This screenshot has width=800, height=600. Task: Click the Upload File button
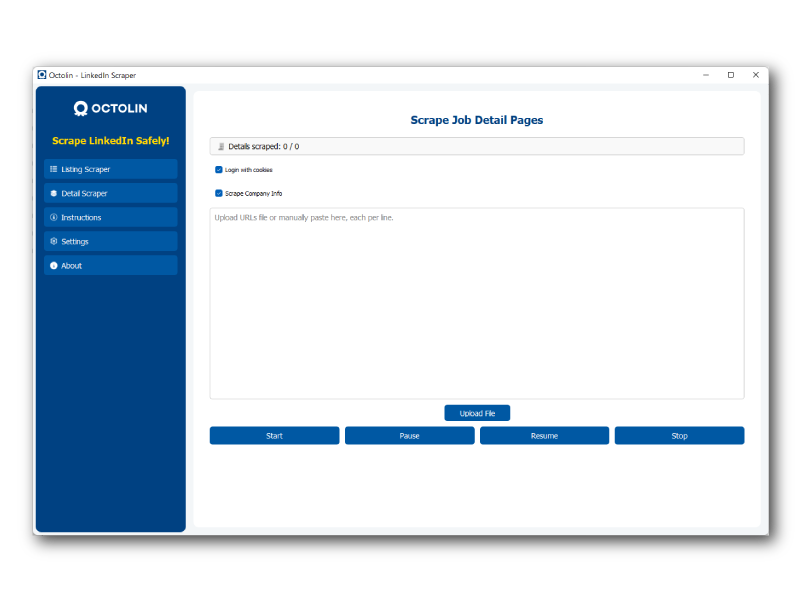tap(477, 413)
